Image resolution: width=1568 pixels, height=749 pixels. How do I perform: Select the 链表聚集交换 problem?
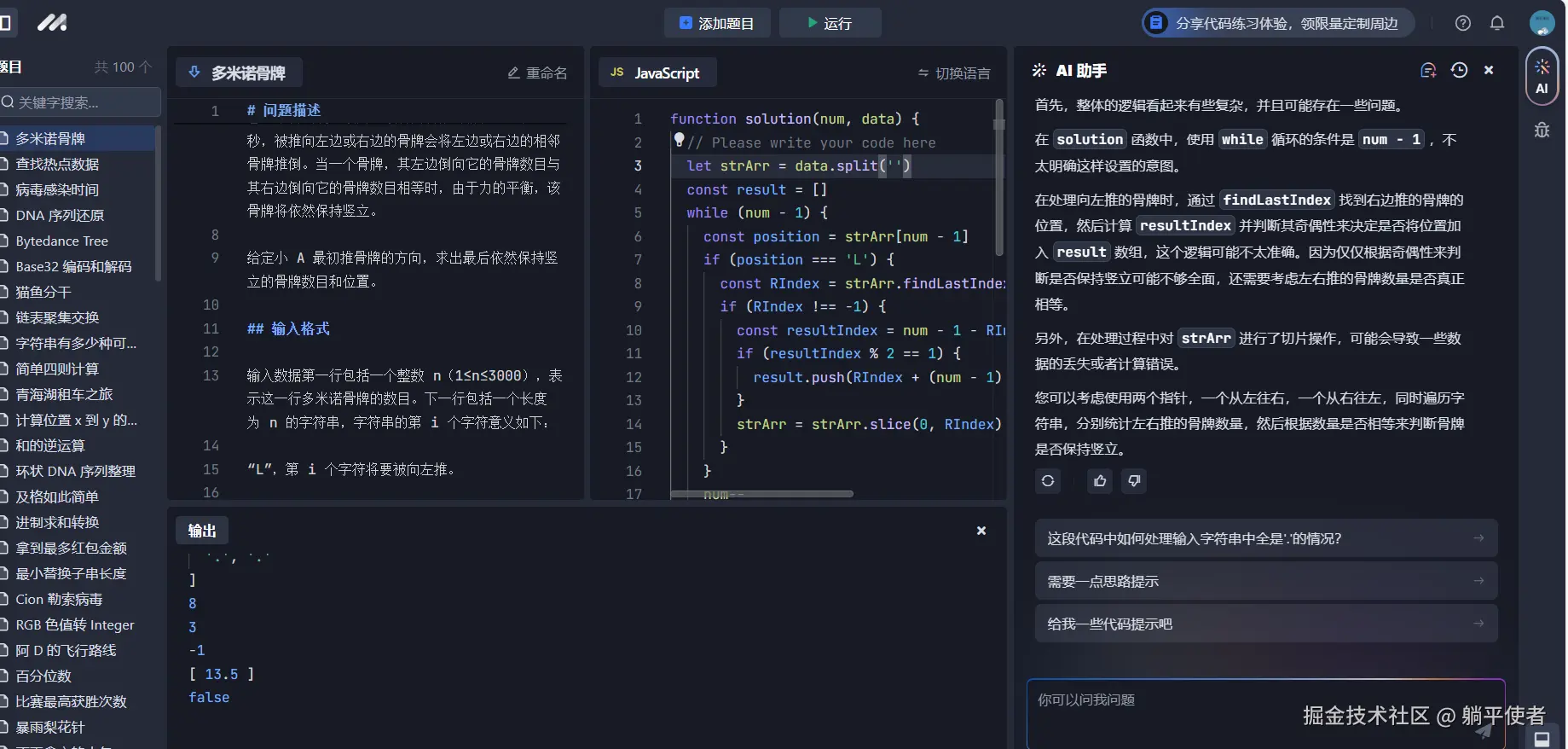click(77, 317)
